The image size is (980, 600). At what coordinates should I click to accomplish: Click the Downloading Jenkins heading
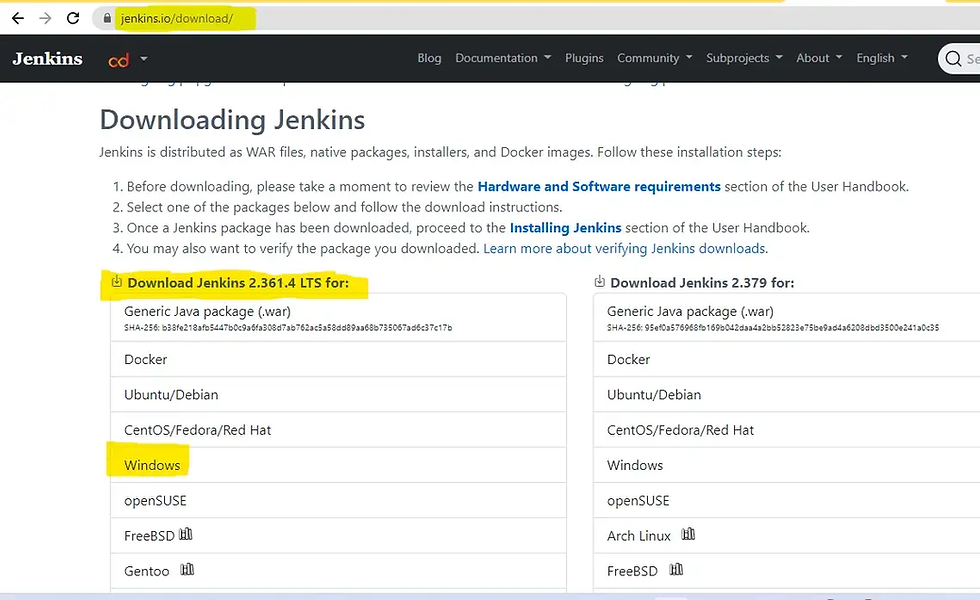(232, 120)
